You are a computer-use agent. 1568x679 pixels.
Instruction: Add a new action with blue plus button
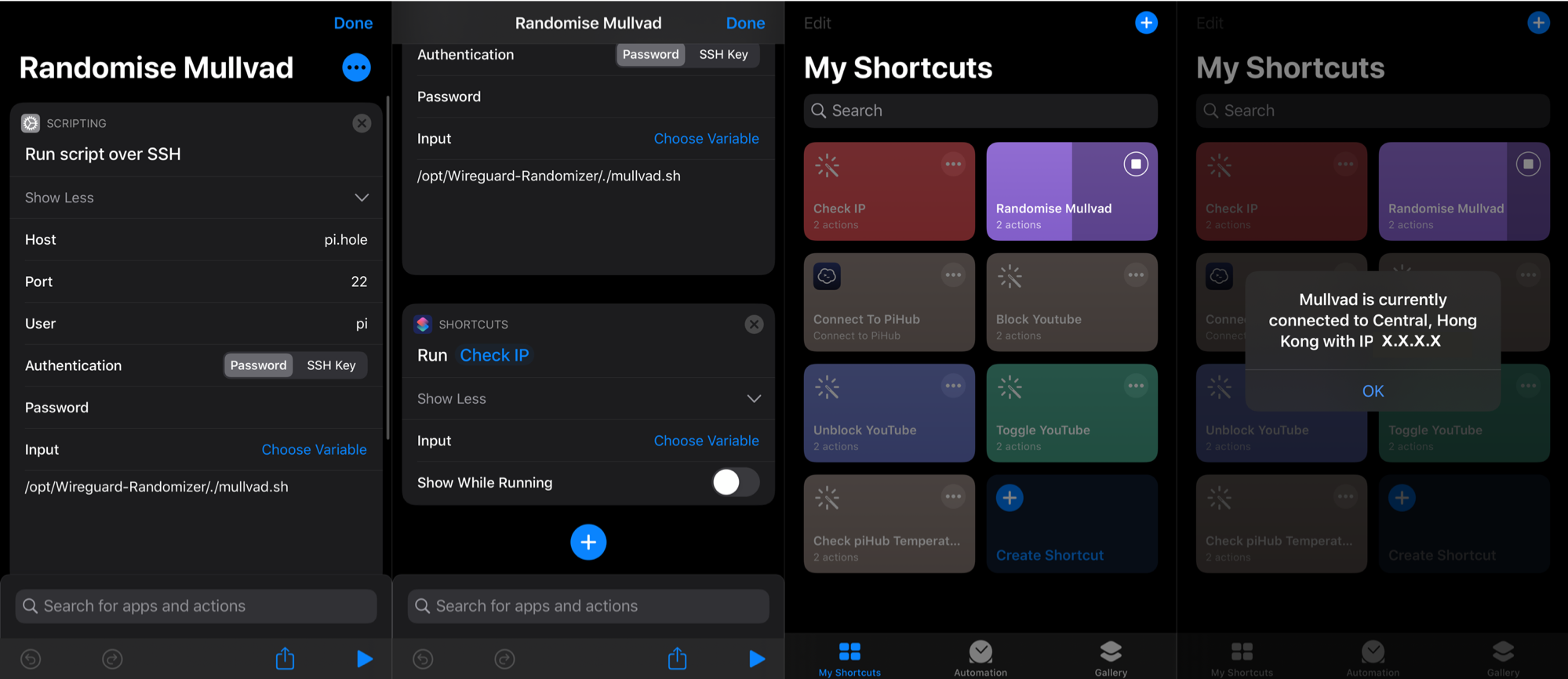(588, 542)
